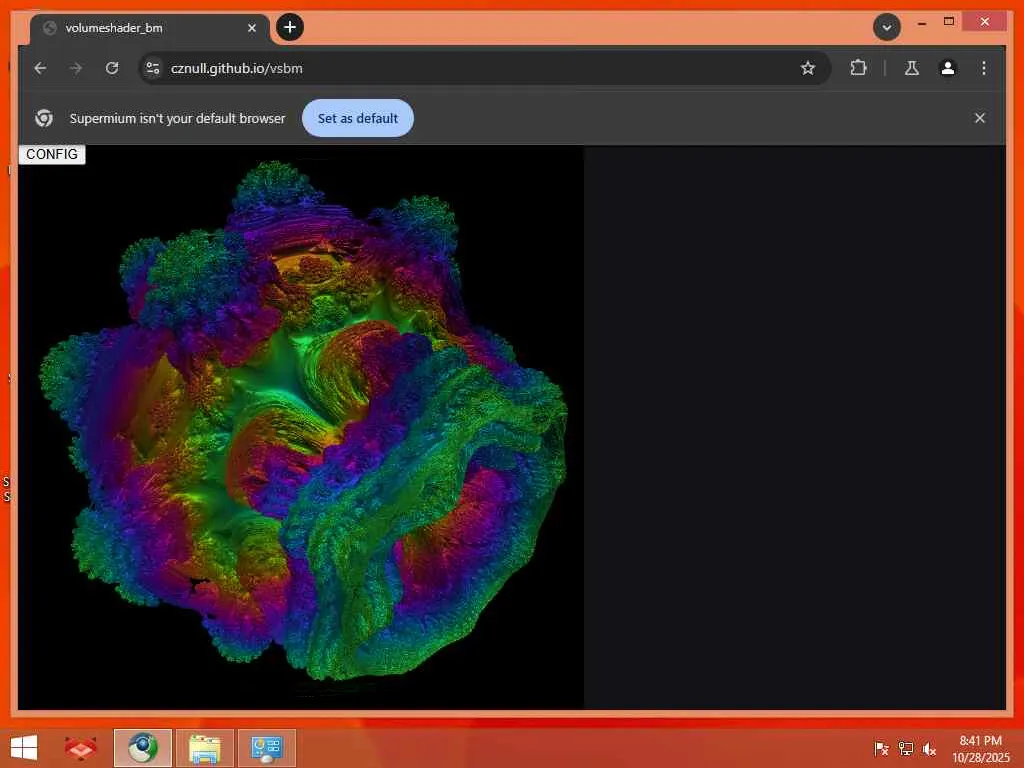The width and height of the screenshot is (1024, 768).
Task: Click Set as default button
Action: pos(357,118)
